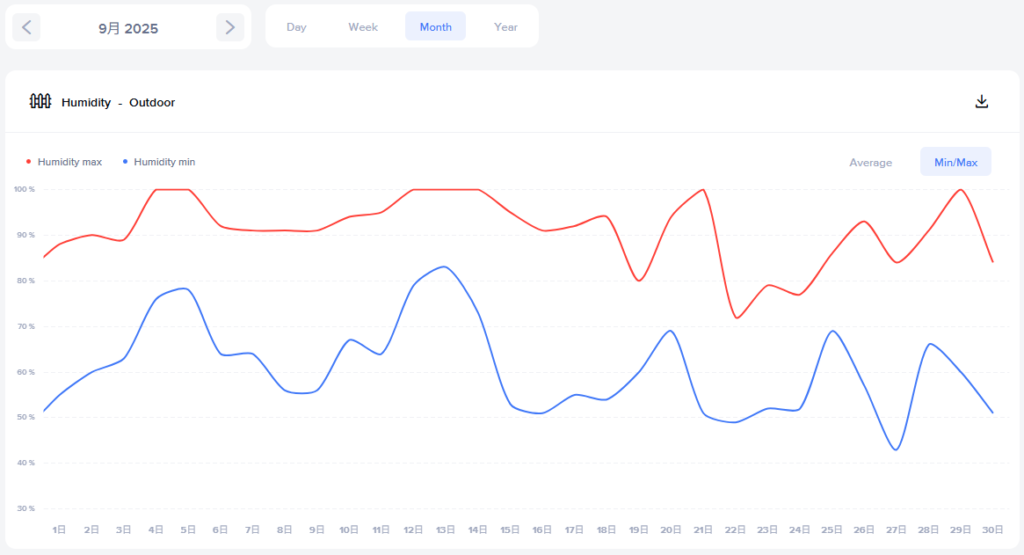Click the next month arrow

pyautogui.click(x=230, y=27)
